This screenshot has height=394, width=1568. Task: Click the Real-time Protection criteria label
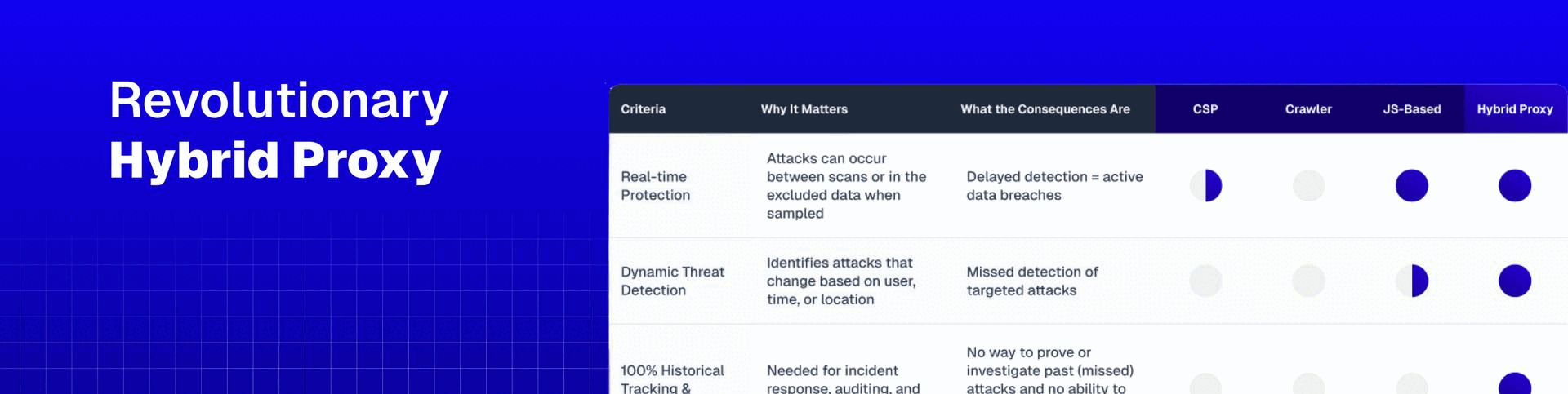(655, 186)
